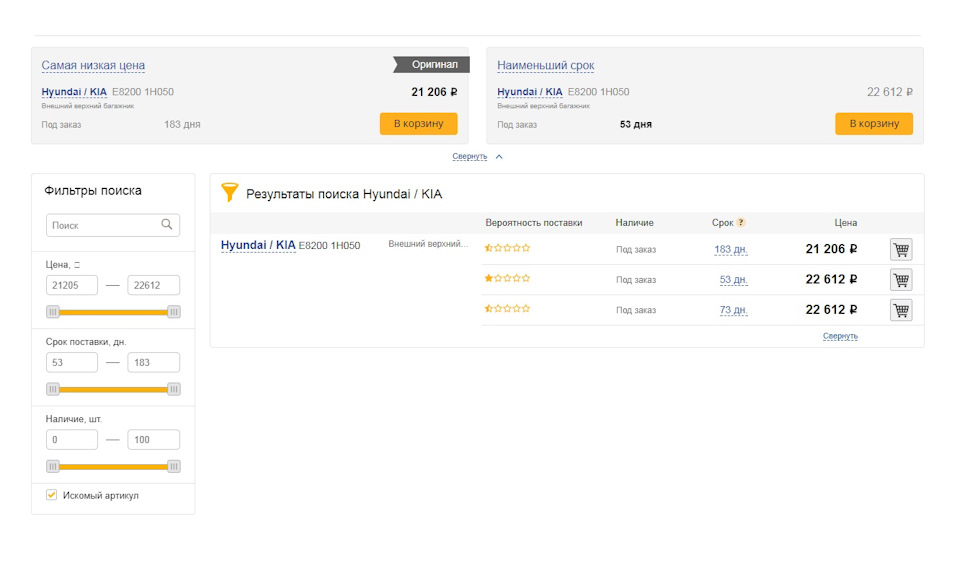Click the left handle of price slider
This screenshot has width=960, height=563.
click(53, 312)
